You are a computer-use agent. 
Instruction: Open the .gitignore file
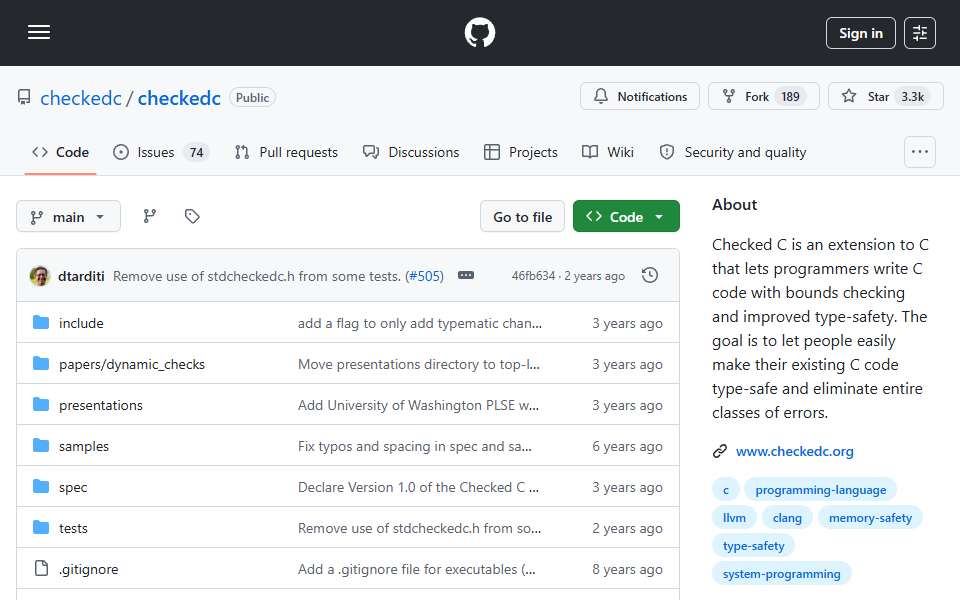[89, 569]
